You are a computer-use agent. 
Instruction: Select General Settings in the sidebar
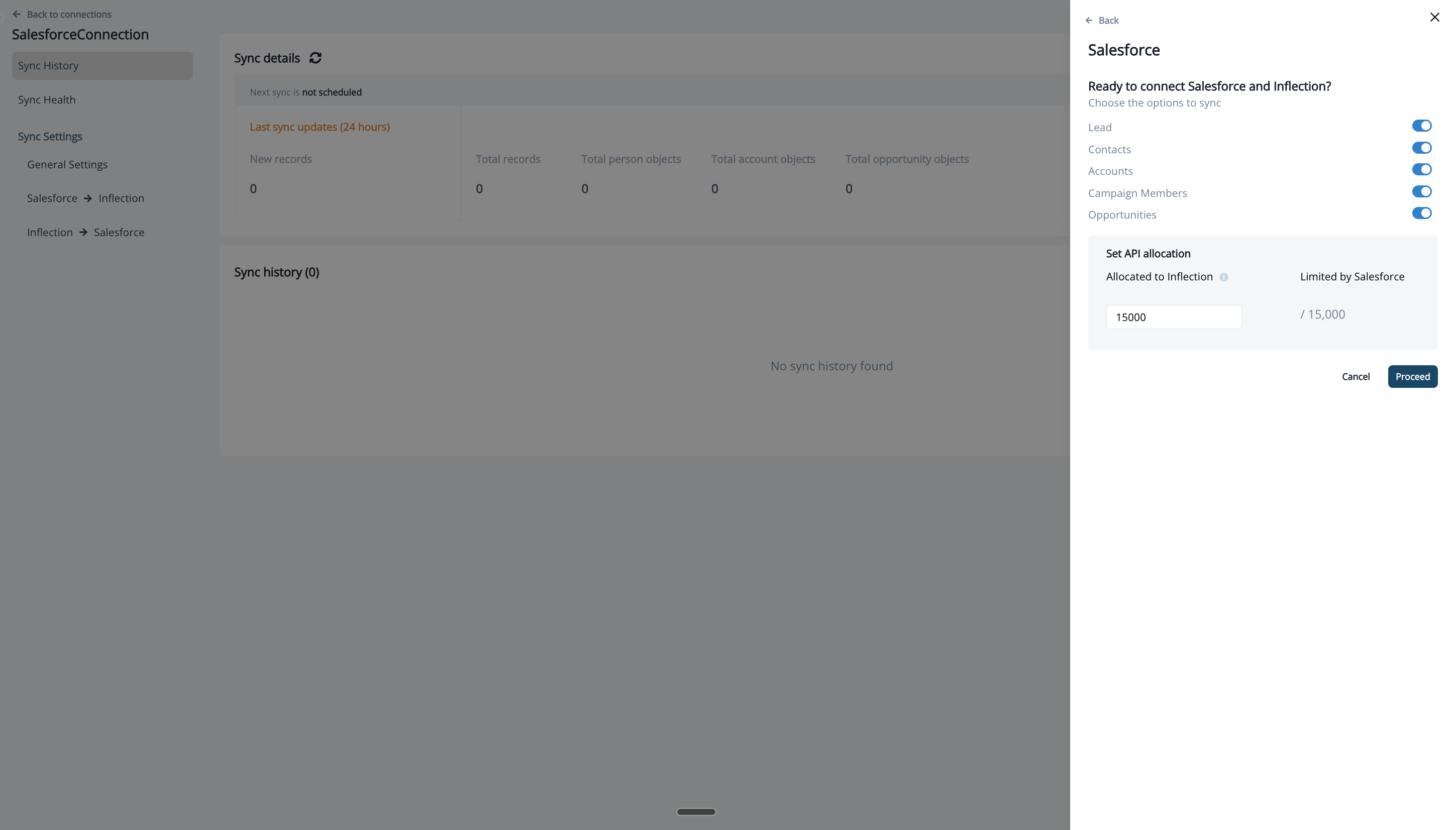click(67, 164)
